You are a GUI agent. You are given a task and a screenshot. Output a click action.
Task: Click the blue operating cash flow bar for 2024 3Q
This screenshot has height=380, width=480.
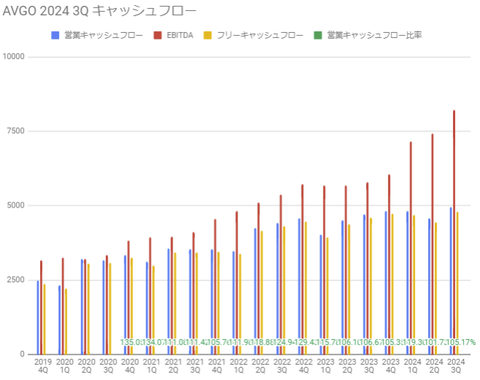pos(451,281)
